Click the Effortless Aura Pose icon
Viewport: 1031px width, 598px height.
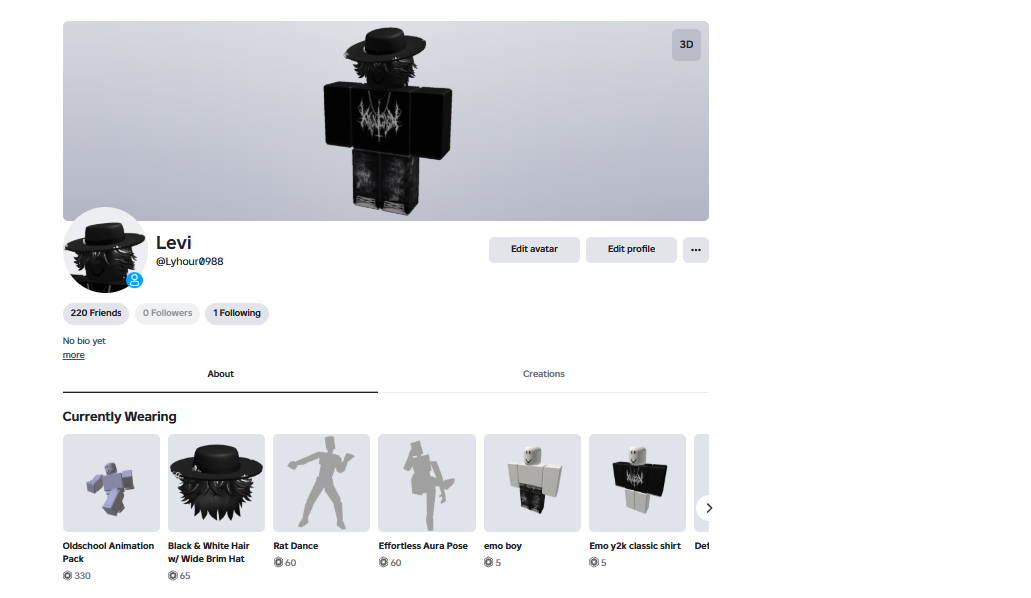pyautogui.click(x=427, y=483)
